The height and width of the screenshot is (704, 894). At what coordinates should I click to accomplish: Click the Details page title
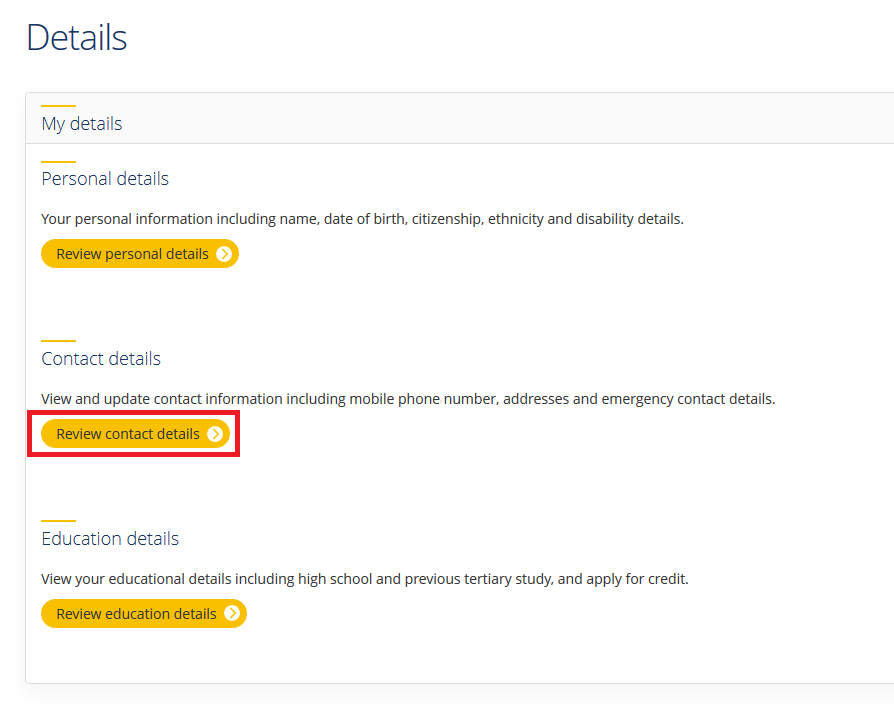pos(77,38)
